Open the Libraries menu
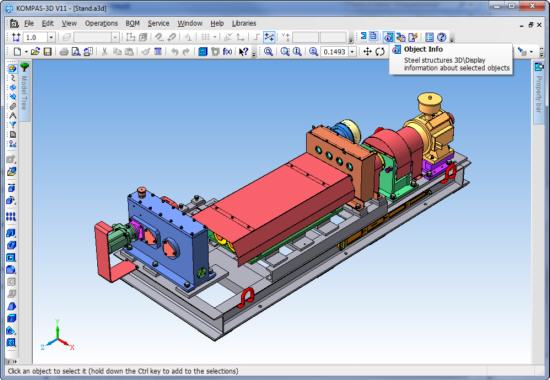Screen dimensions: 550x380 pos(244,24)
